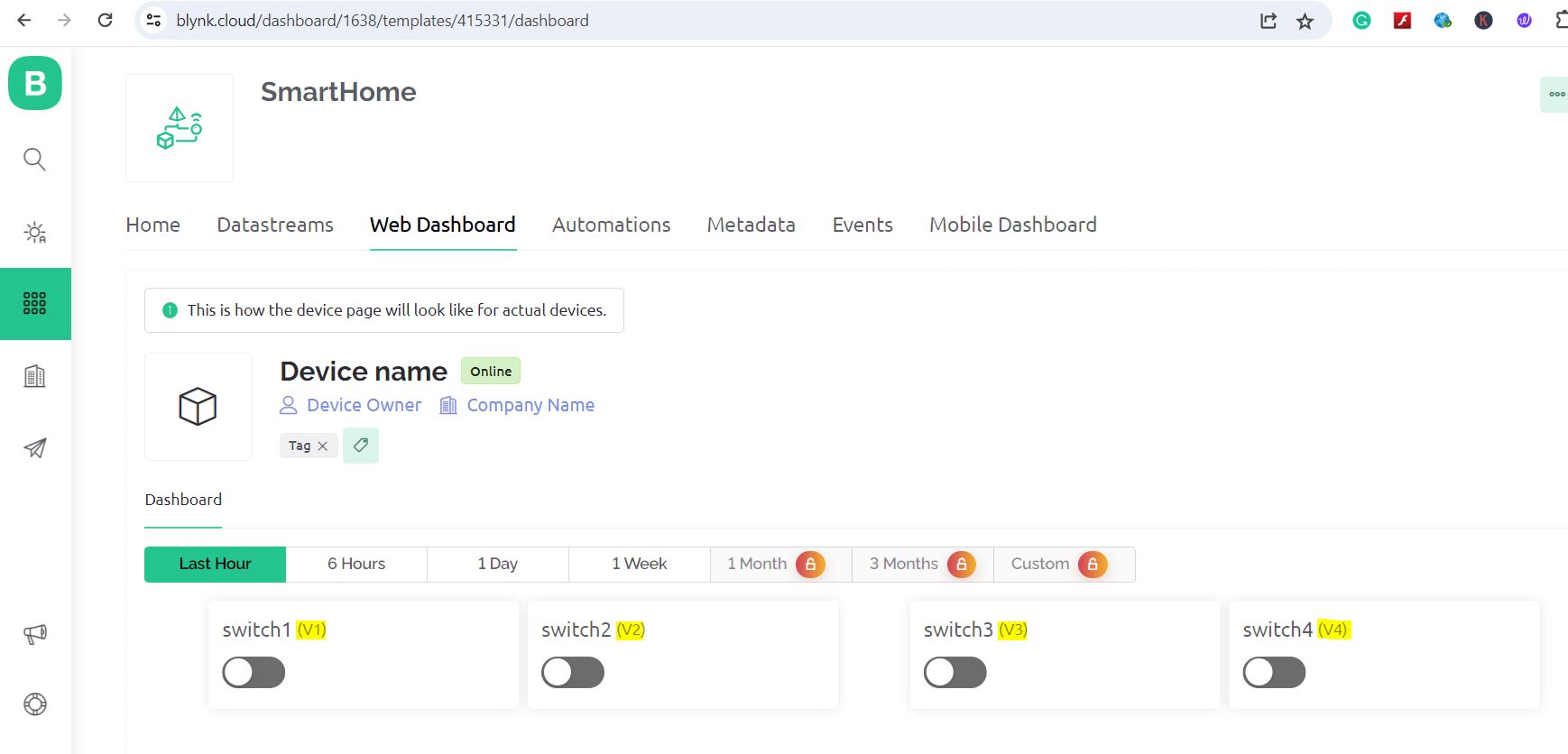This screenshot has width=1568, height=754.
Task: Click the Blynk logo in the sidebar
Action: point(35,83)
